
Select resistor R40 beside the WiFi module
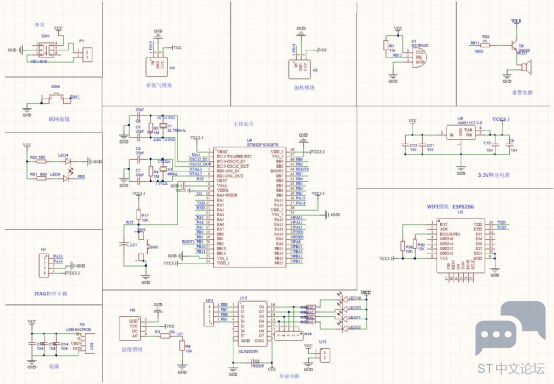pos(415,243)
